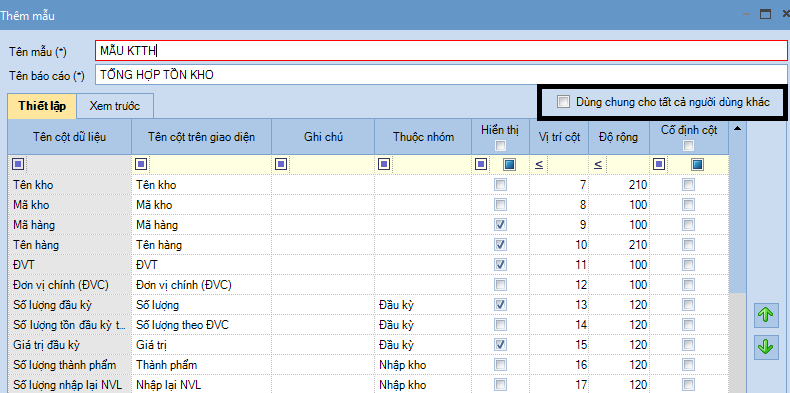Image resolution: width=790 pixels, height=393 pixels.
Task: Check Hiển thị for Đơn vị chính (ĐVC) row
Action: click(500, 285)
